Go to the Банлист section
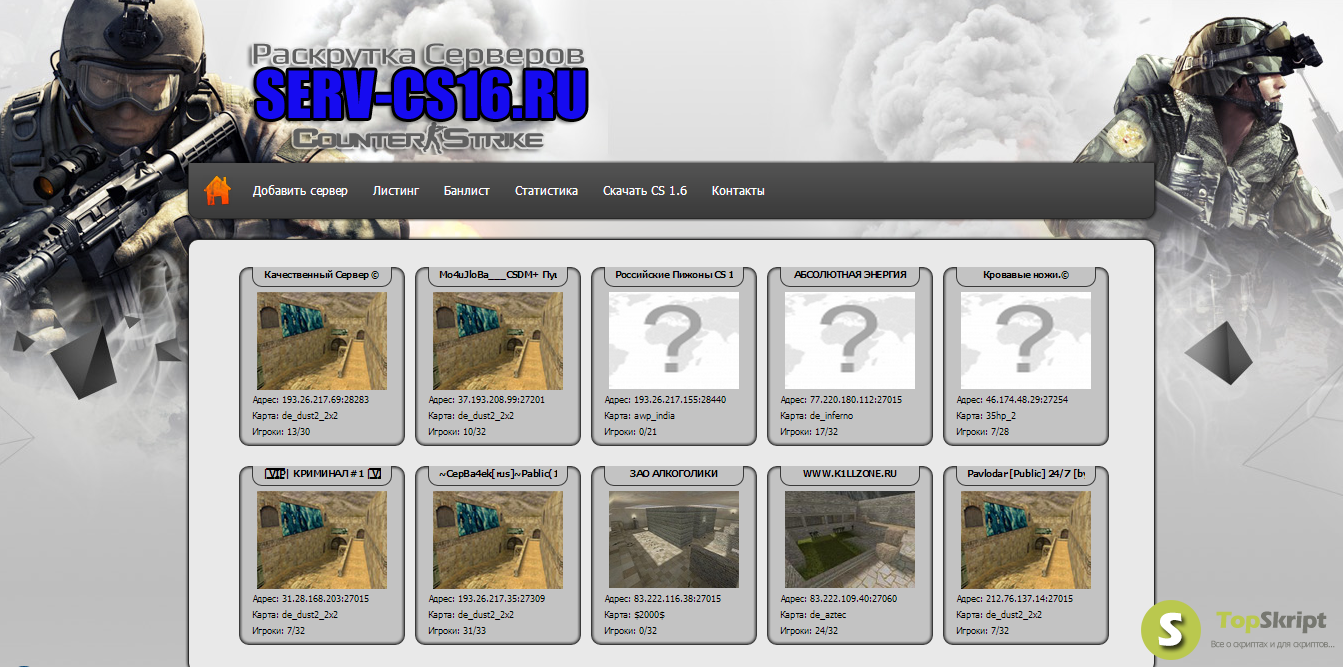Viewport: 1343px width, 667px height. [x=467, y=191]
